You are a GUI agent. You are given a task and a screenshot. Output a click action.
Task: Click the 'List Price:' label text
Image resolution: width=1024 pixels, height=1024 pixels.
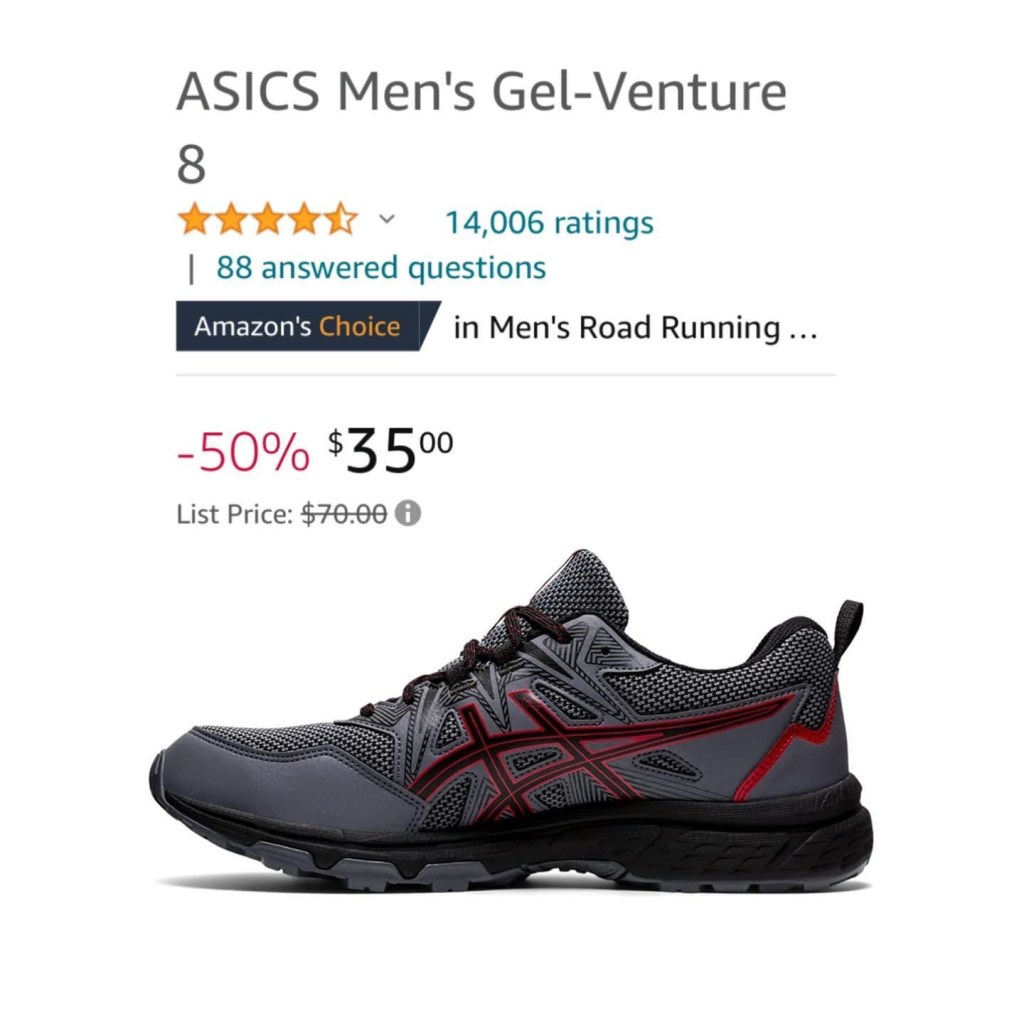tap(235, 515)
